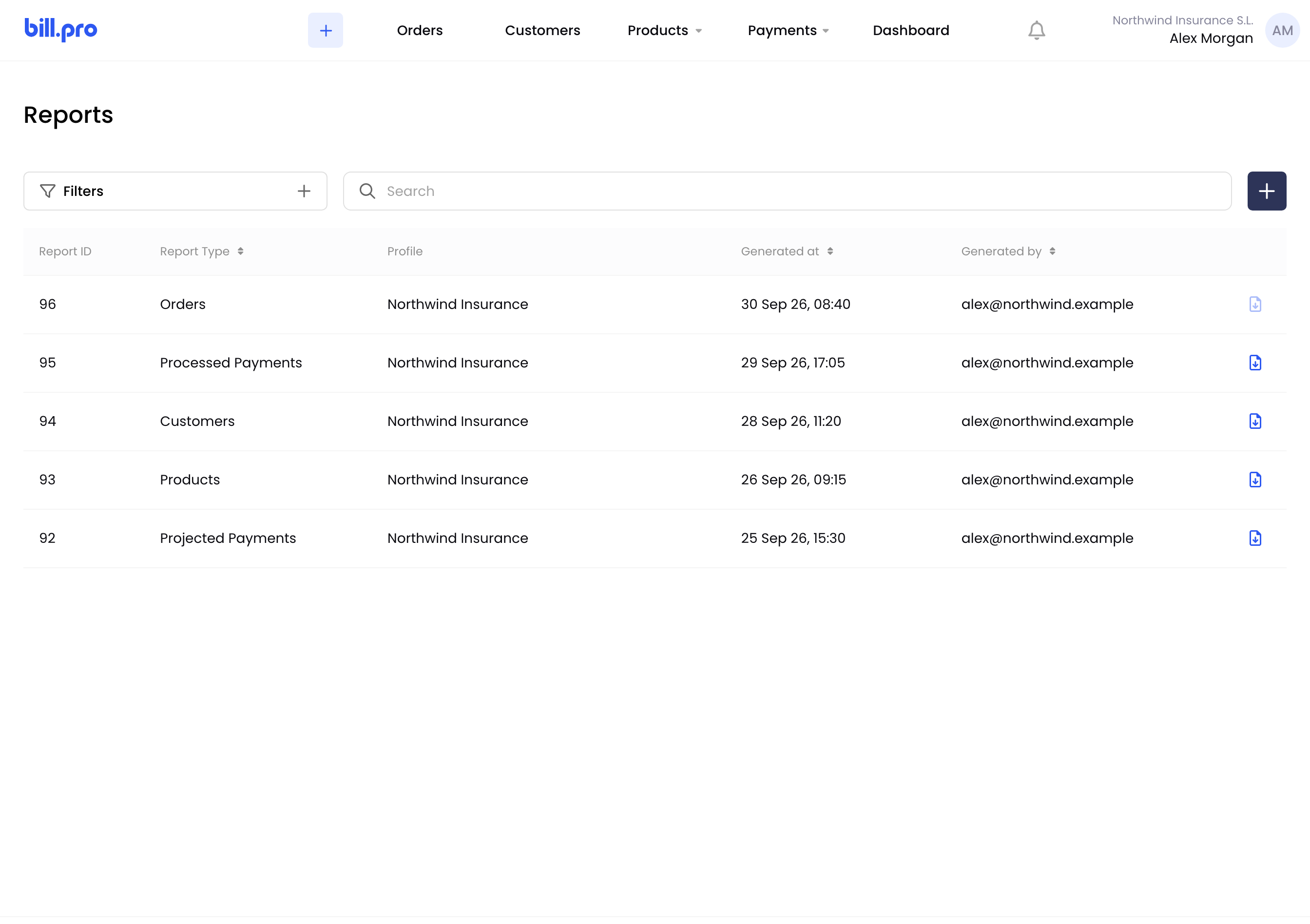
Task: Open the AM user avatar menu
Action: (1282, 30)
